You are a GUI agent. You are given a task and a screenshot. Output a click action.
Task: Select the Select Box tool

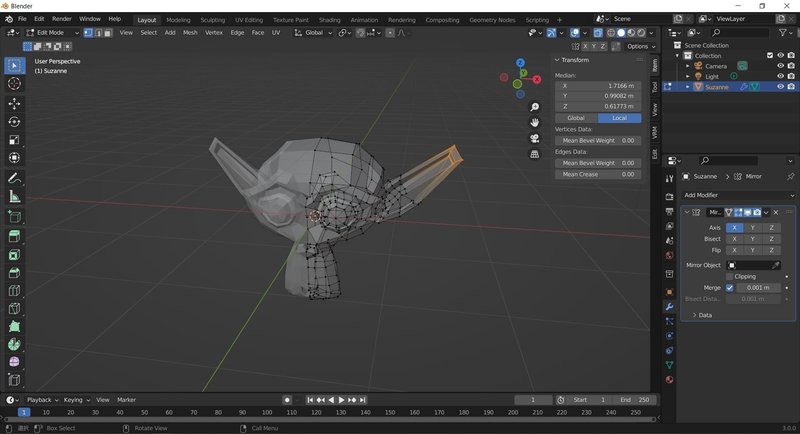[14, 65]
